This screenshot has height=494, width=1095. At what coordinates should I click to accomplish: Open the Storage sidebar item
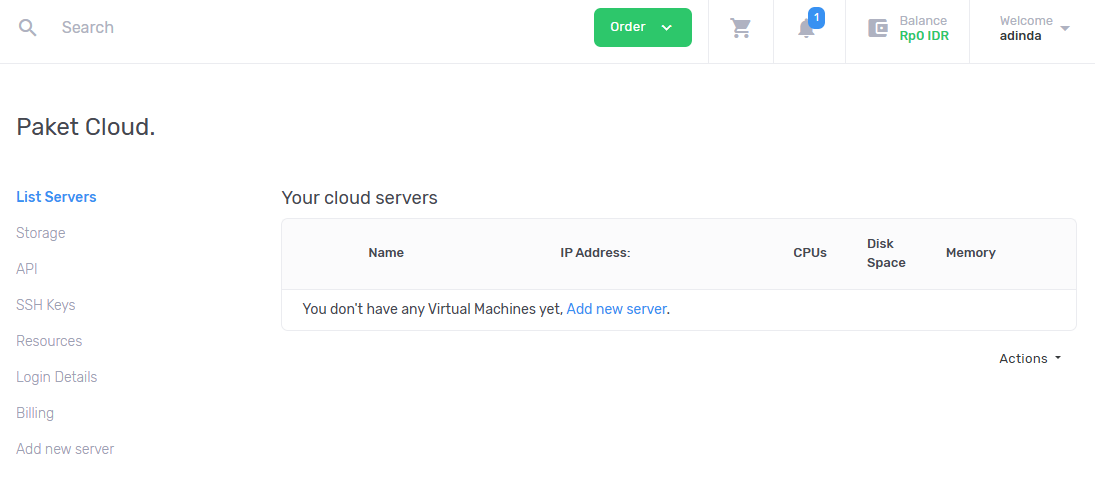[41, 233]
